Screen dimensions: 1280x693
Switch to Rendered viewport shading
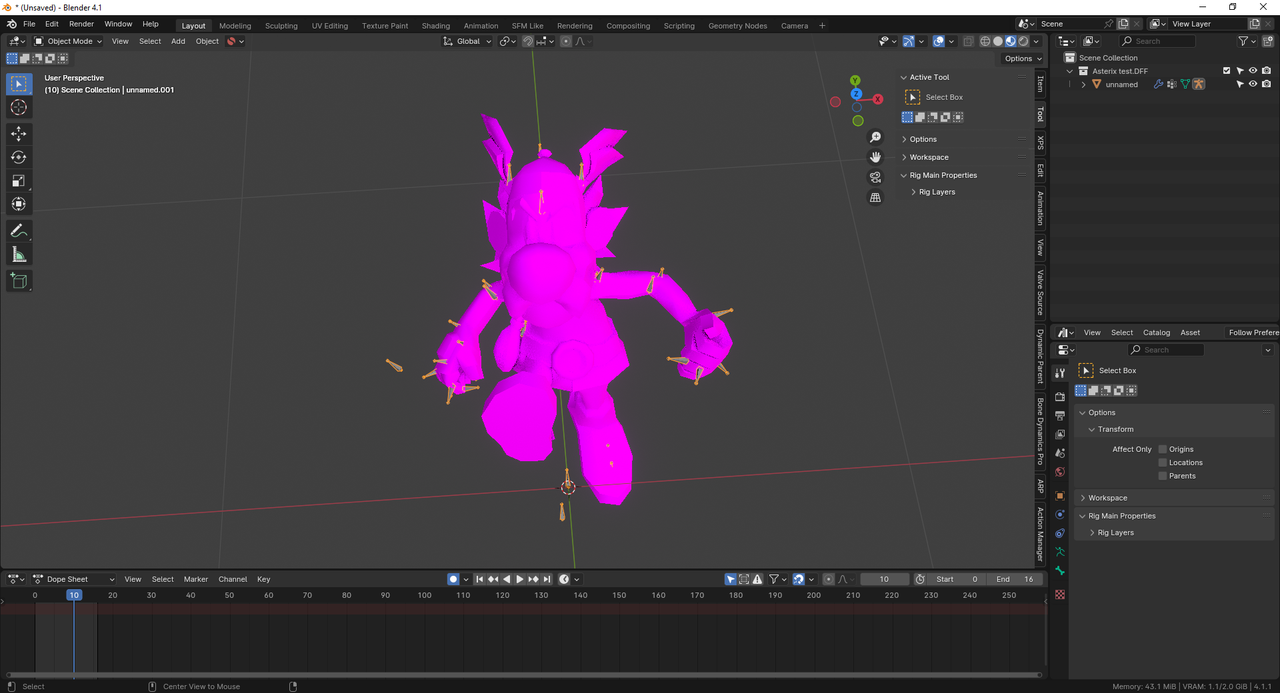coord(1023,41)
